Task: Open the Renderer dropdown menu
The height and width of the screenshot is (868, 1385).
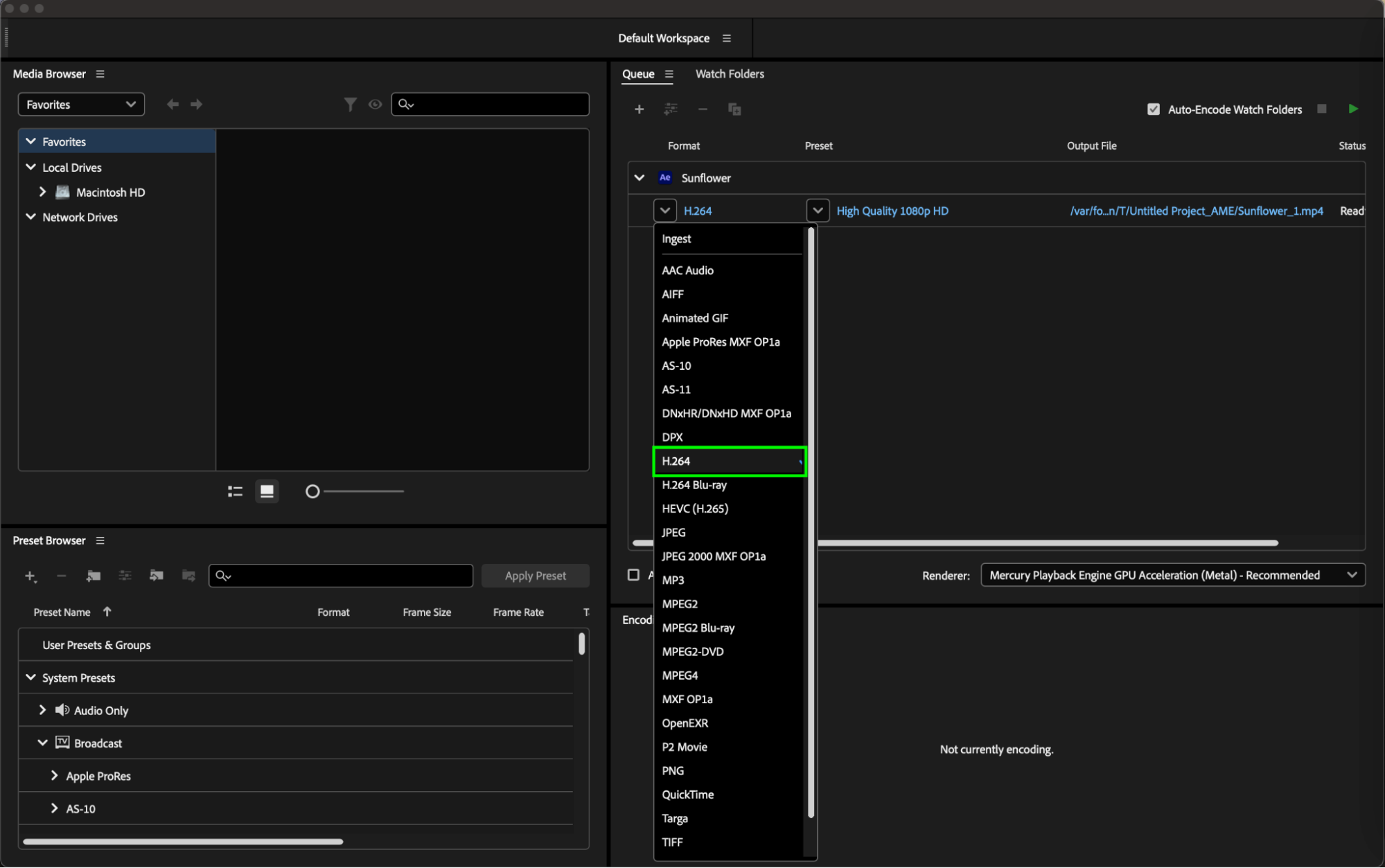Action: (1172, 575)
